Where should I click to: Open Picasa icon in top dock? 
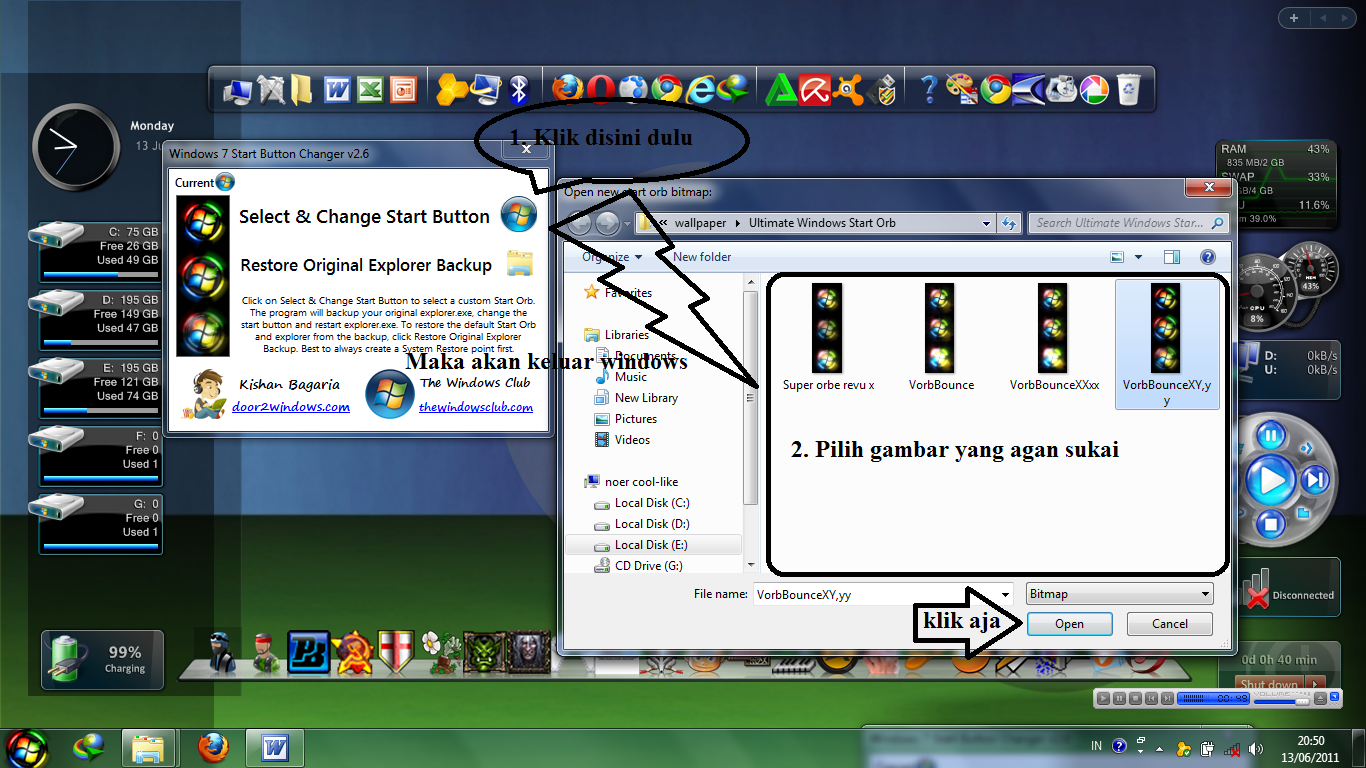(x=1093, y=90)
